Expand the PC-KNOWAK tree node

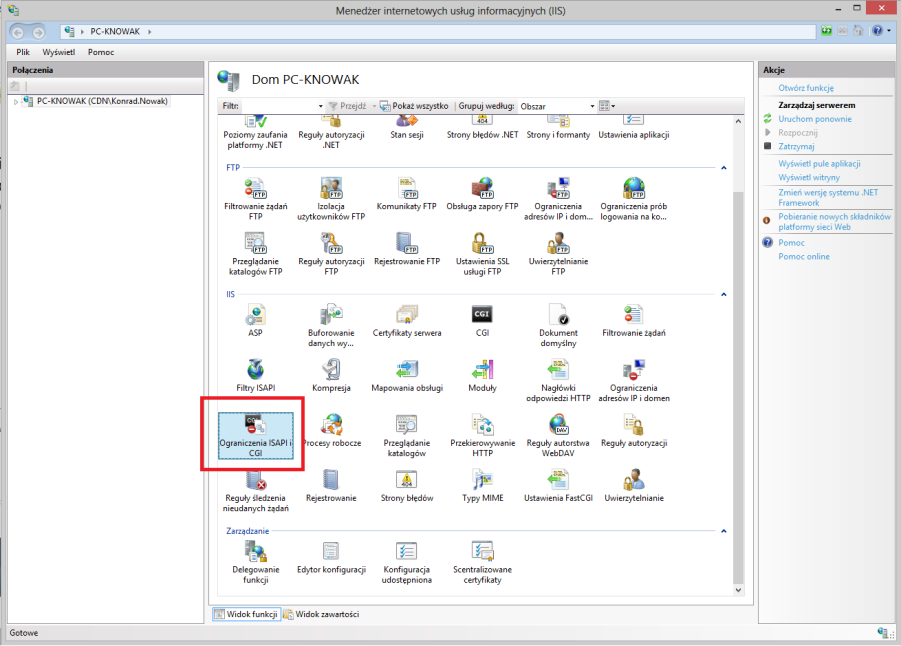pos(16,102)
